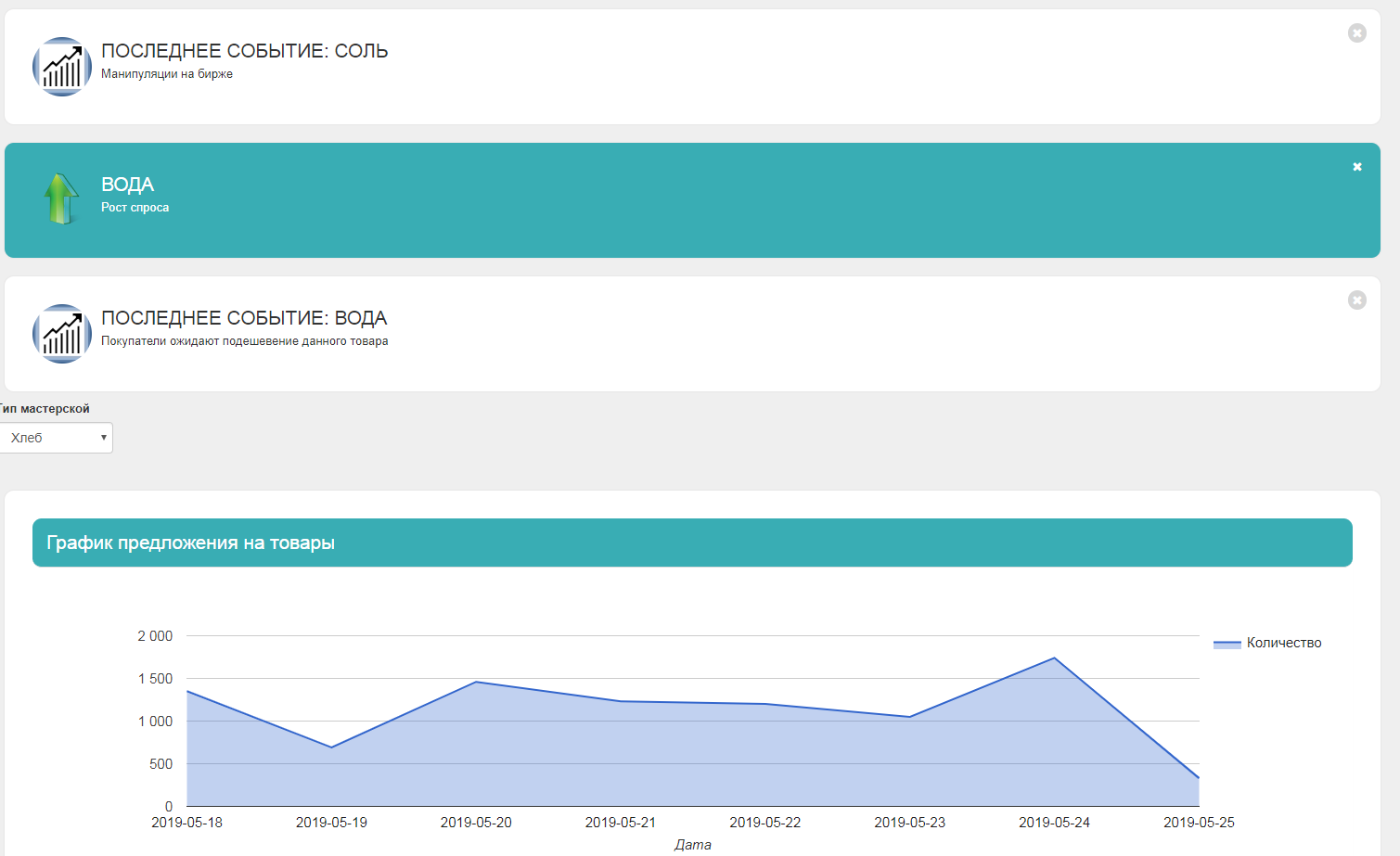Click the Манипуляции на бирже text
This screenshot has width=1400, height=856.
(x=167, y=74)
